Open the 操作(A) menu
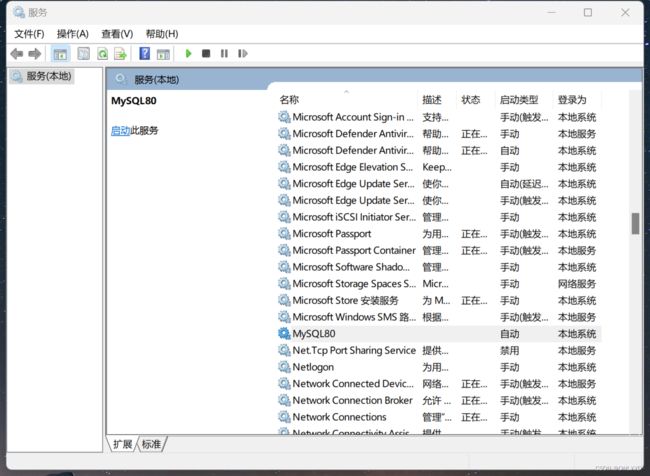This screenshot has height=476, width=650. coord(73,34)
